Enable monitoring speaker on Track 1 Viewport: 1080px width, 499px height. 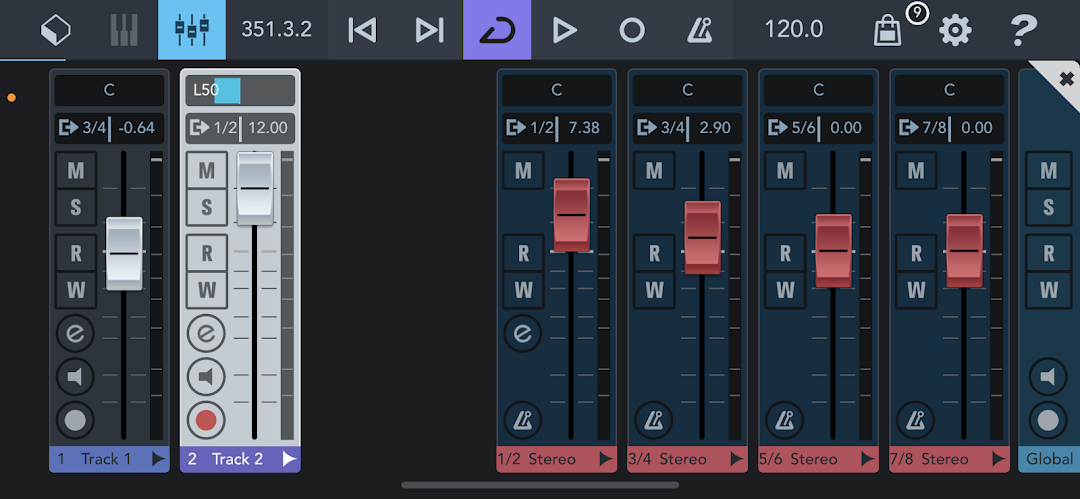tap(75, 376)
